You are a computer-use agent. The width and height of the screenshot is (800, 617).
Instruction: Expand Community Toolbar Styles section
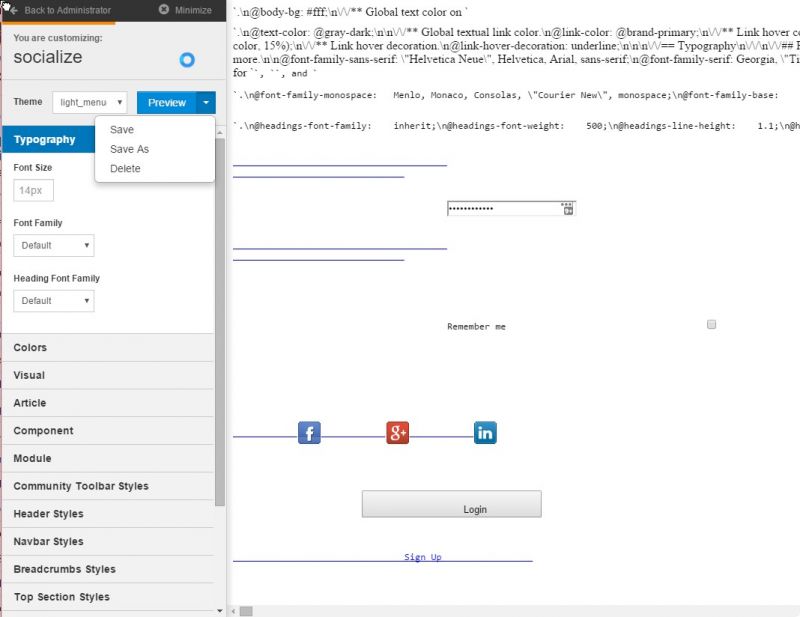pyautogui.click(x=108, y=486)
